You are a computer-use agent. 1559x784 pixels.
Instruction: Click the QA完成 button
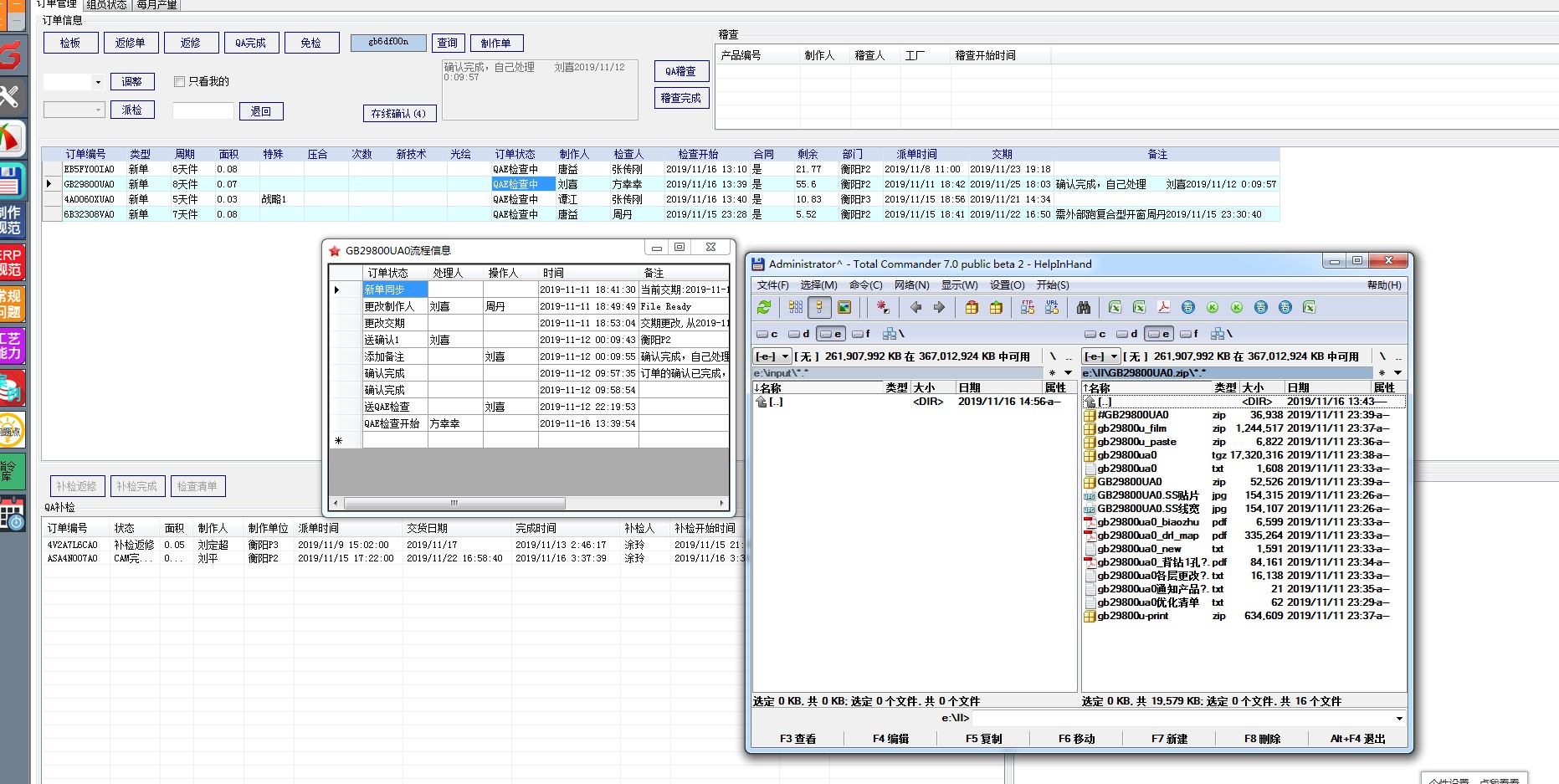click(250, 43)
